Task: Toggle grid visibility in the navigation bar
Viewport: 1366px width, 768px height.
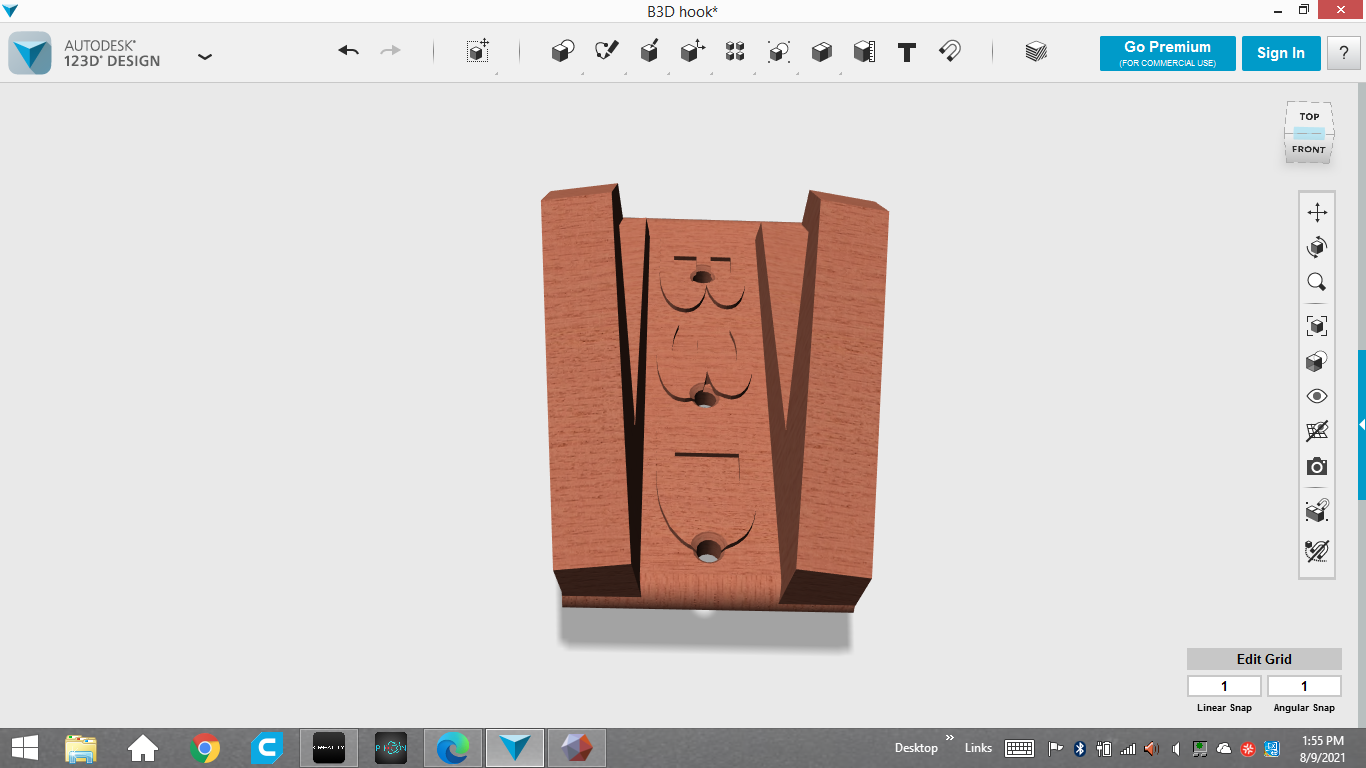Action: 1317,431
